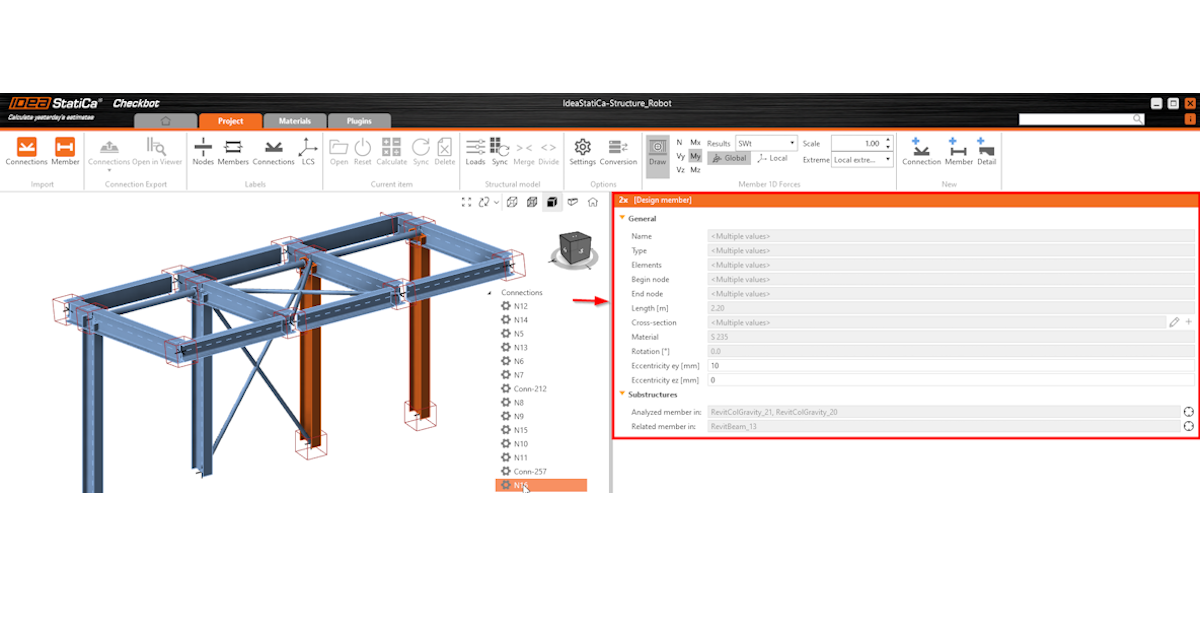1200x630 pixels.
Task: Edit cross-section with the pencil icon
Action: click(x=1174, y=323)
